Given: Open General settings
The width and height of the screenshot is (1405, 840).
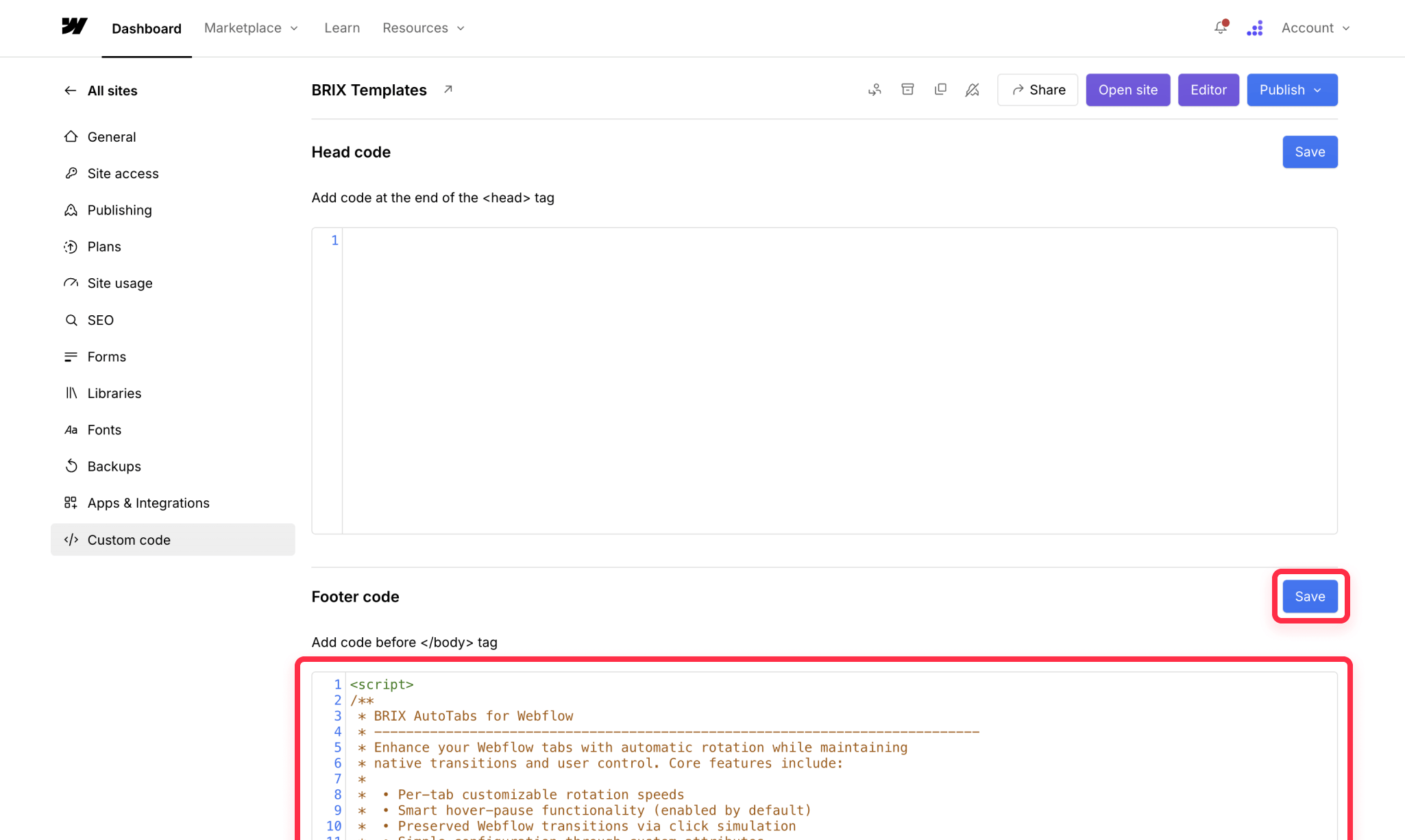Looking at the screenshot, I should (173, 136).
